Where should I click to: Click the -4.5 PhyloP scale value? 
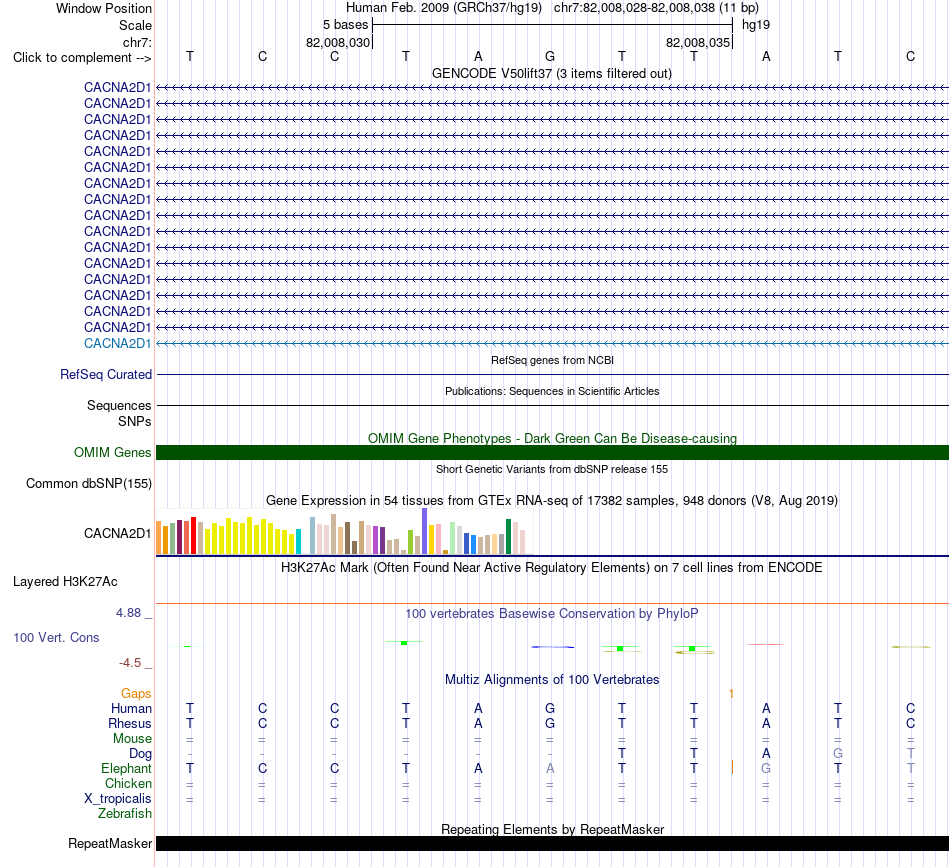pos(130,663)
